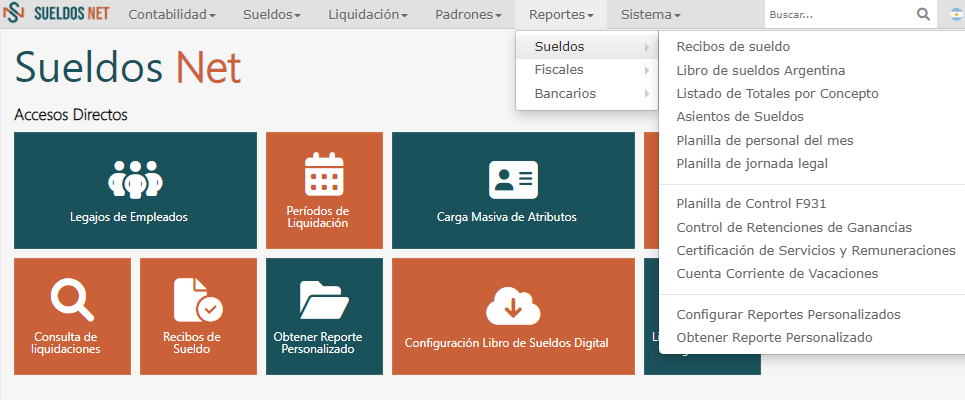This screenshot has height=400, width=965.
Task: Open the Legajos de Empleados people icon
Action: pyautogui.click(x=135, y=179)
